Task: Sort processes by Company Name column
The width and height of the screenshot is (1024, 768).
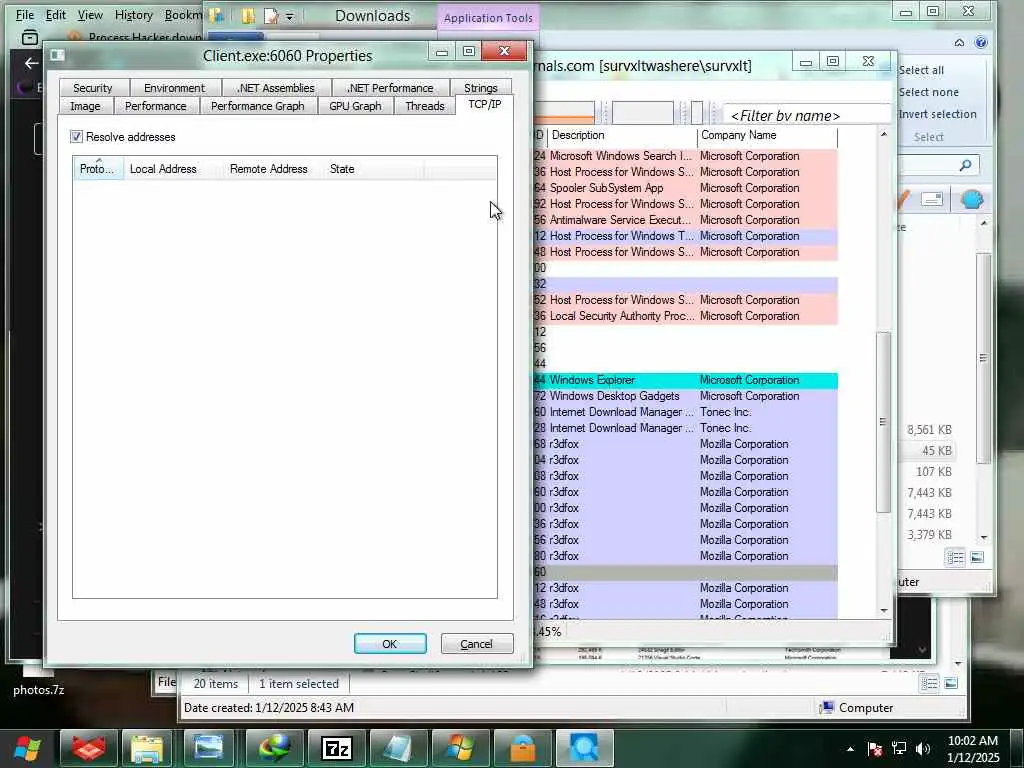Action: 767,135
